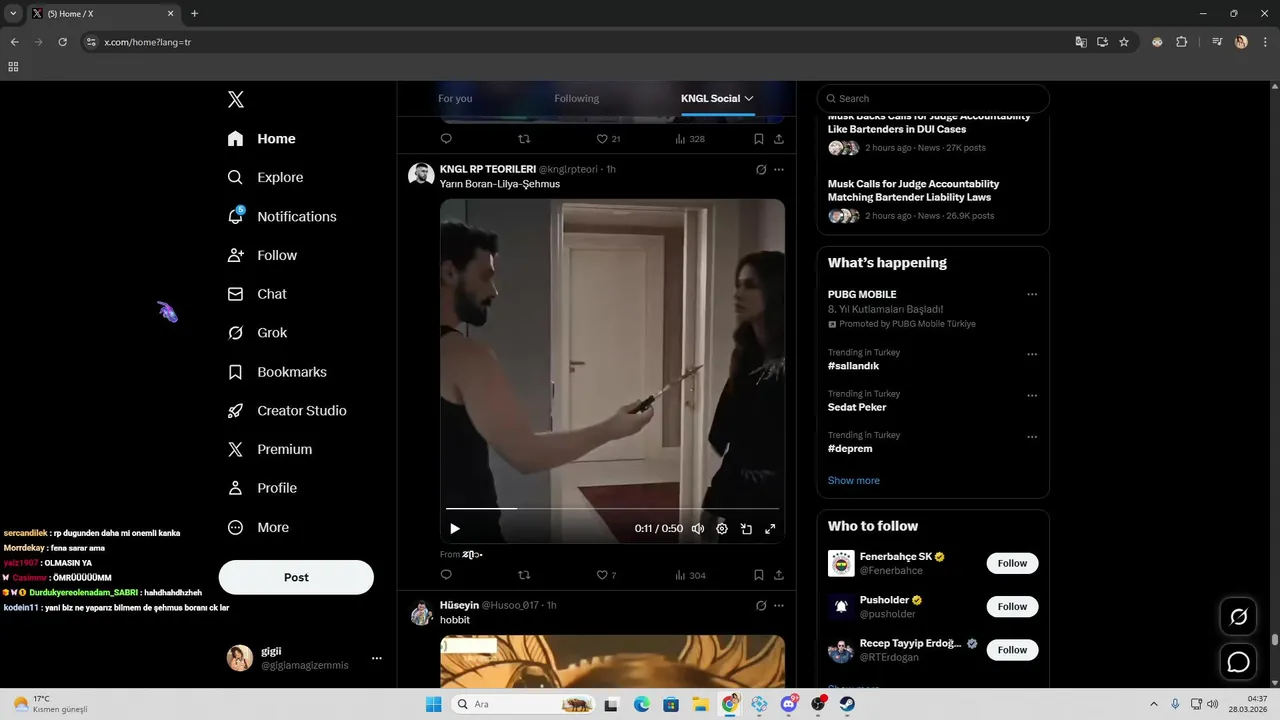Click the Search input field
Screen dimensions: 1280x720
[933, 98]
